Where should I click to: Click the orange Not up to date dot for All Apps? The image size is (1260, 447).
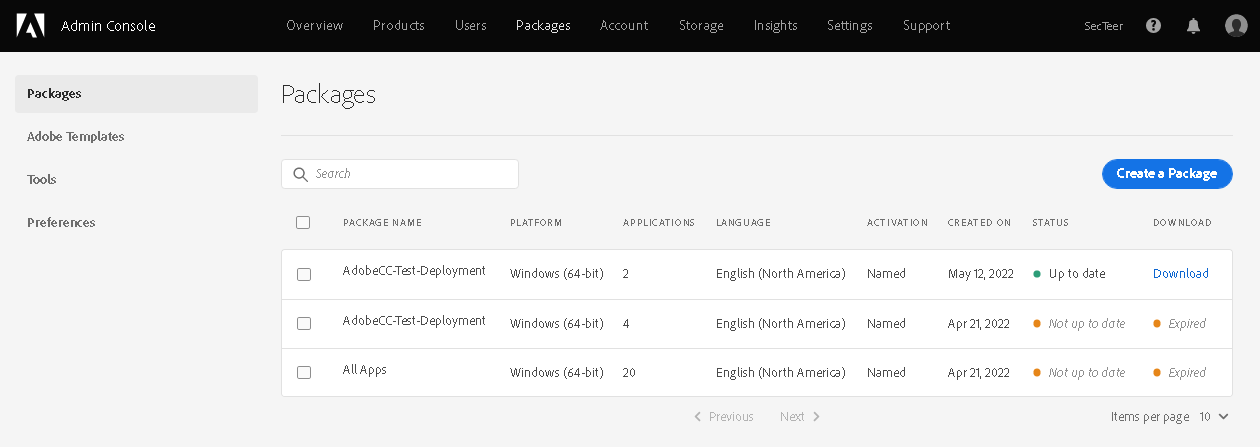(x=1037, y=373)
